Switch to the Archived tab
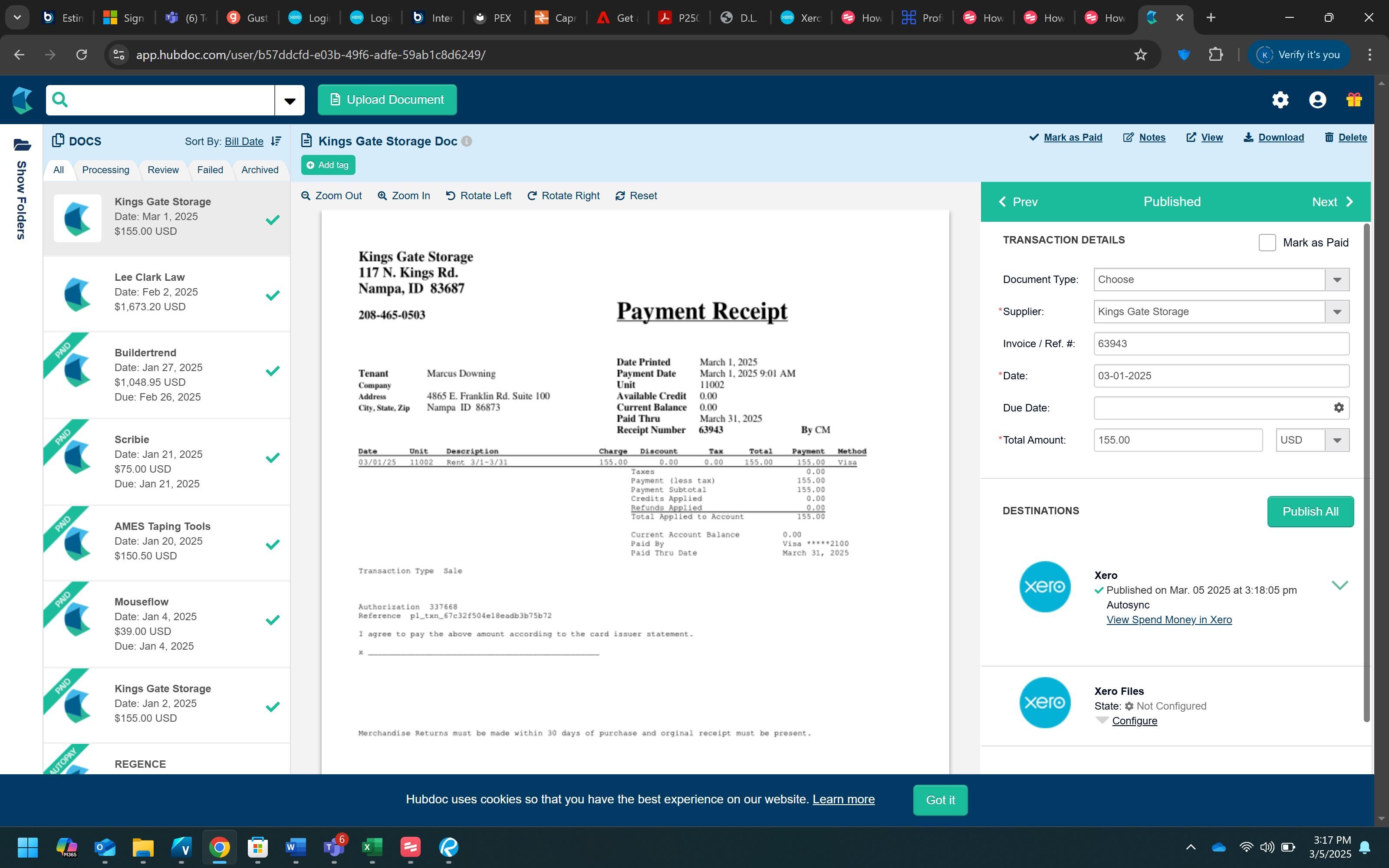 point(260,170)
